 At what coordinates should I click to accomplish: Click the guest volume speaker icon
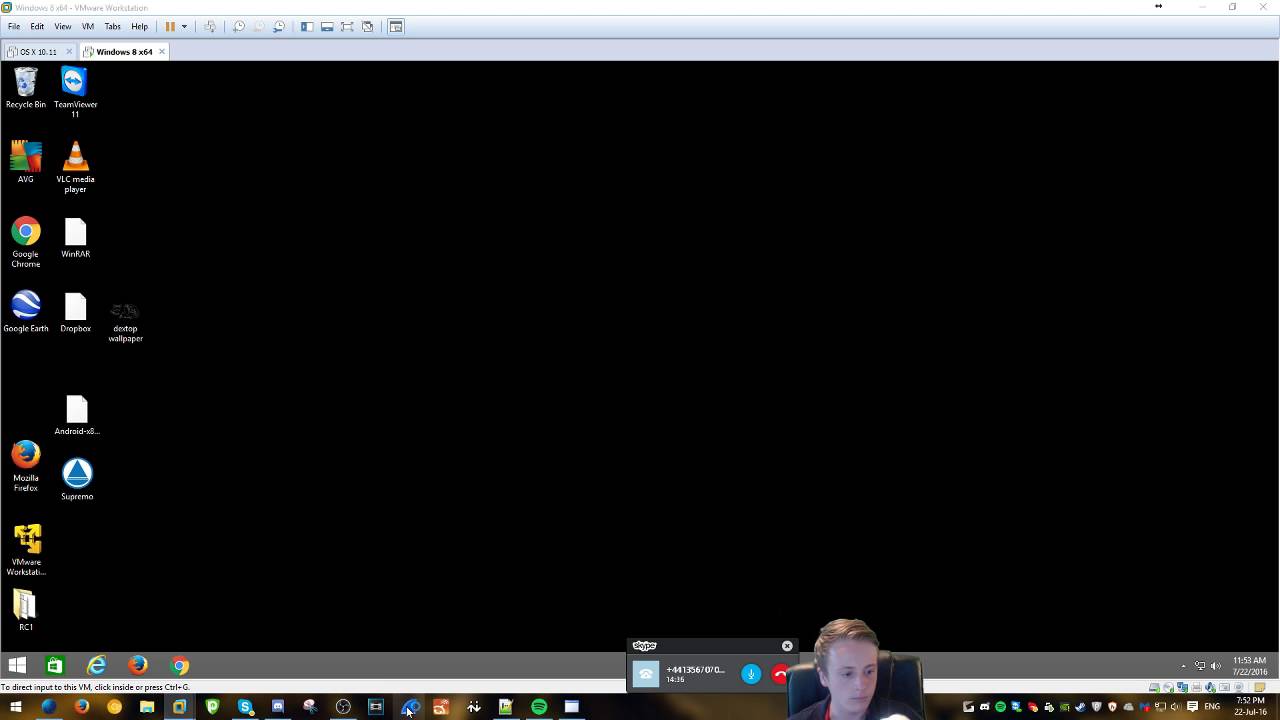[x=1216, y=666]
